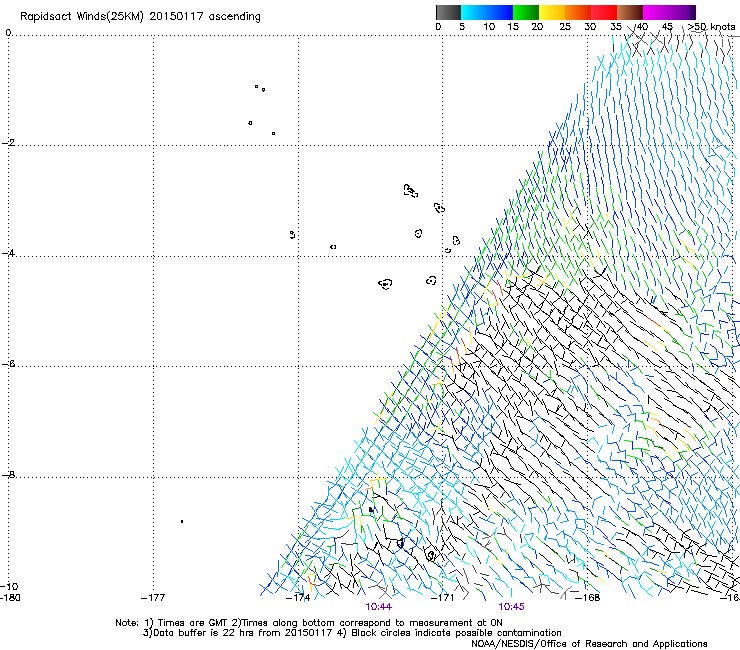Click the 'Rapidsact Winds(25KM) 20150117 ascending' title
Screen dimensions: 740x650
tap(140, 17)
